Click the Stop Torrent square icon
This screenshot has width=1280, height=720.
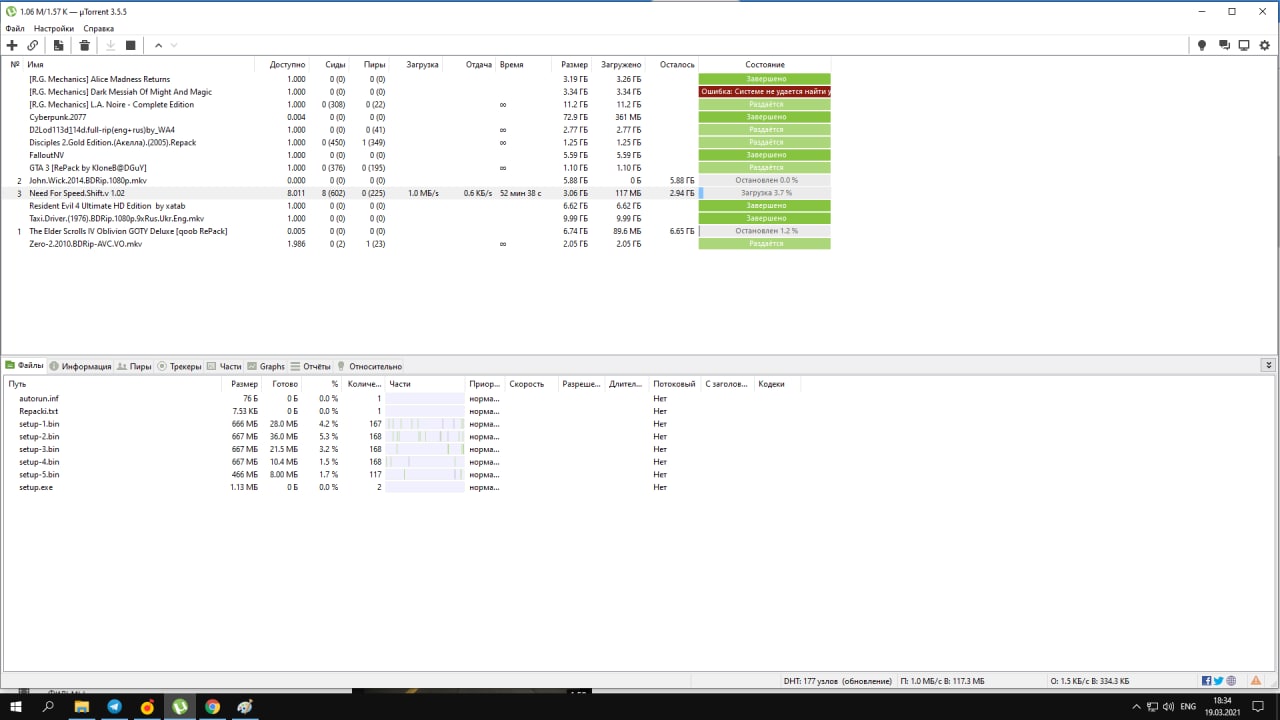pos(130,45)
